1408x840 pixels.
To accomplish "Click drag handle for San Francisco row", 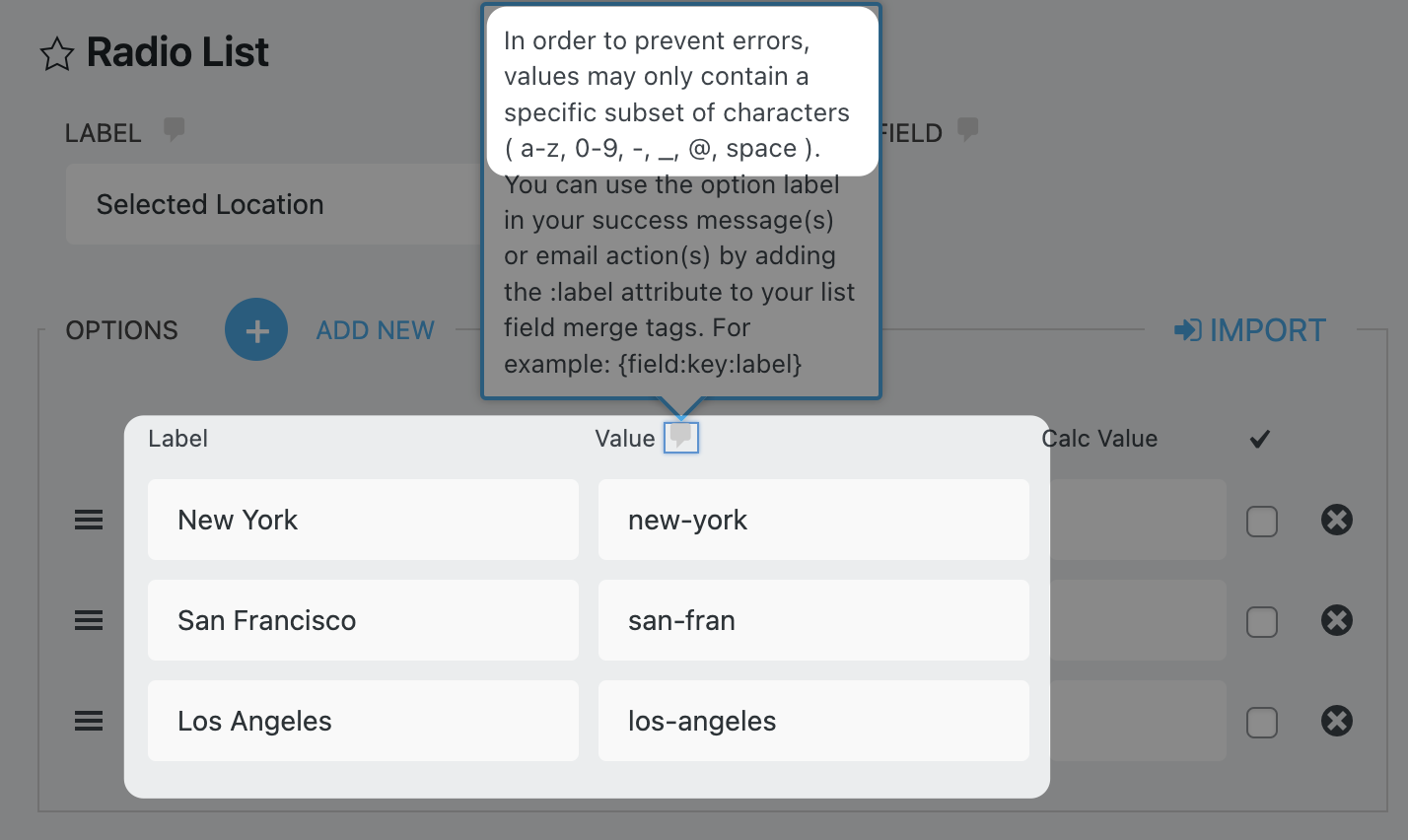I will tap(89, 620).
